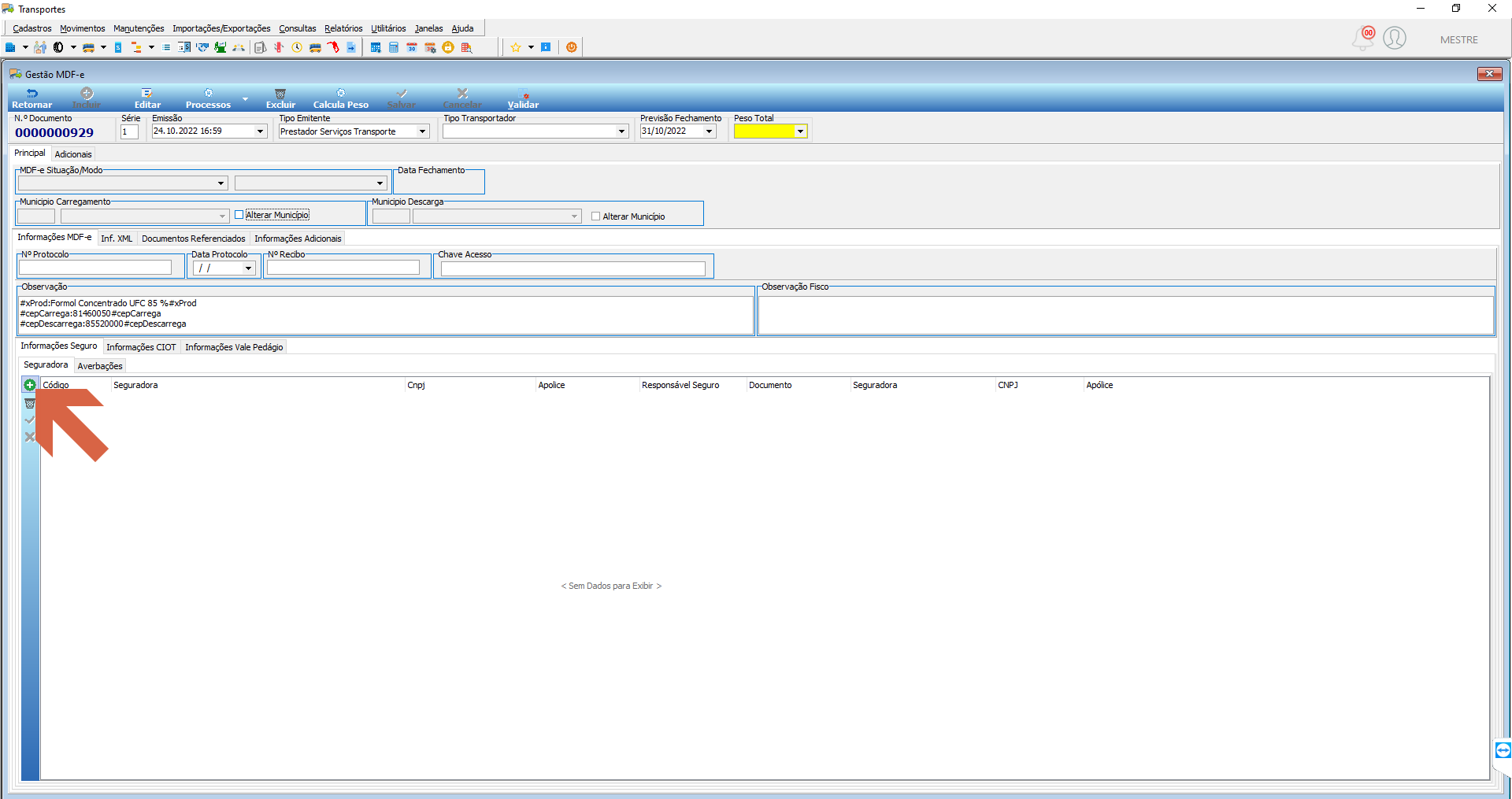The width and height of the screenshot is (1512, 799).
Task: Check Alterar Município for Carregamento
Action: [x=239, y=215]
